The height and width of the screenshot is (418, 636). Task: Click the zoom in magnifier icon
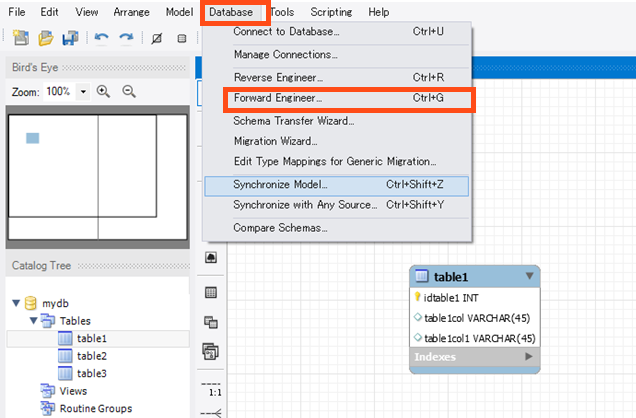click(103, 92)
